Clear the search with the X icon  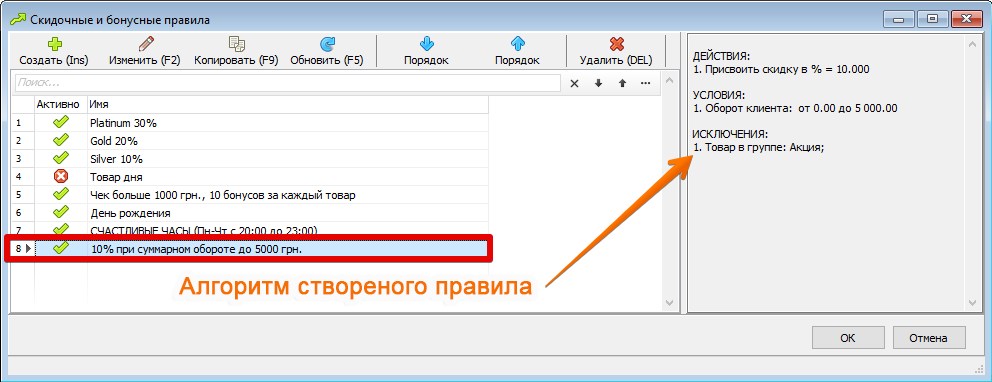(574, 83)
